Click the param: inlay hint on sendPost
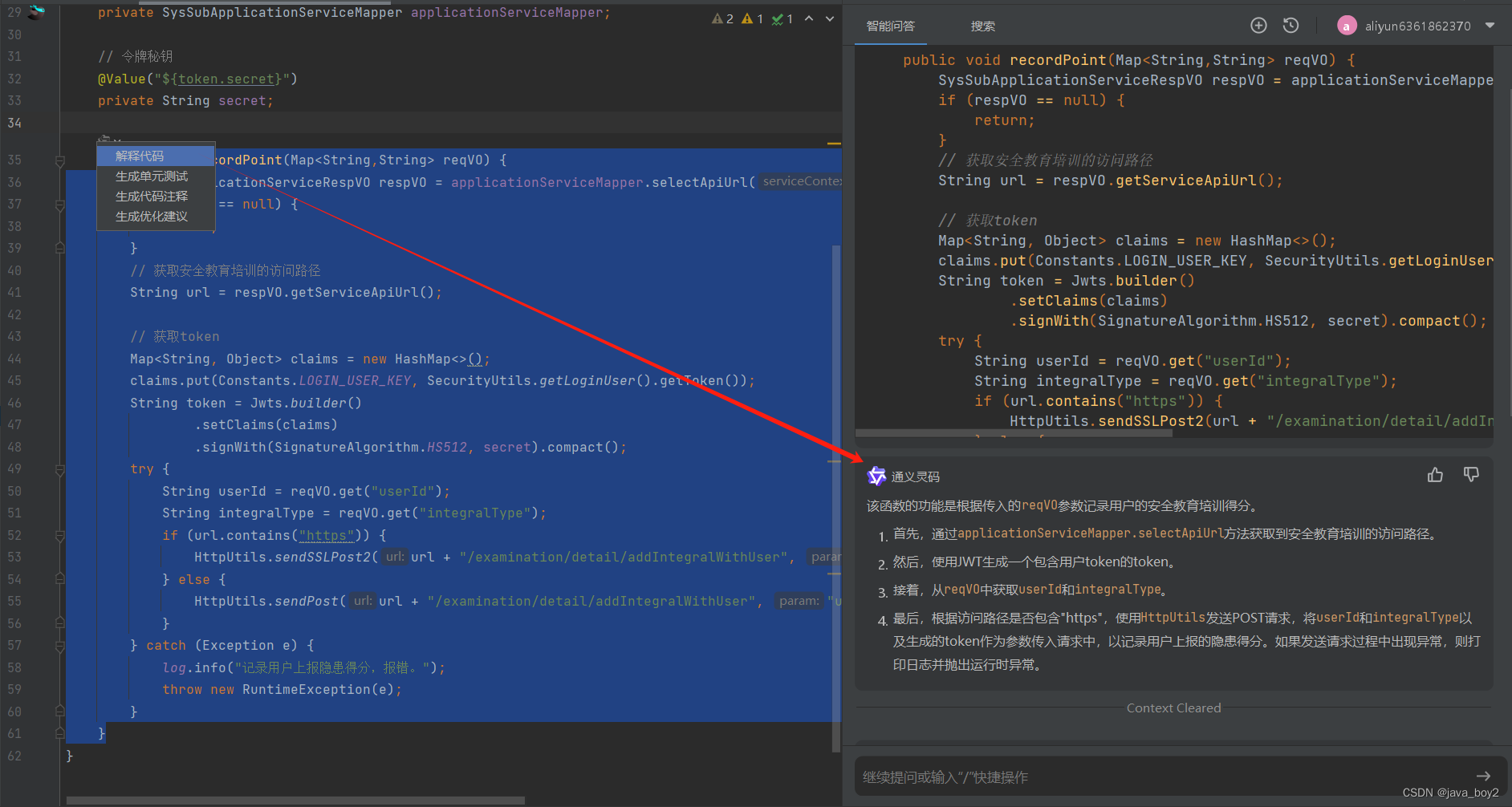The height and width of the screenshot is (807, 1512). click(798, 600)
